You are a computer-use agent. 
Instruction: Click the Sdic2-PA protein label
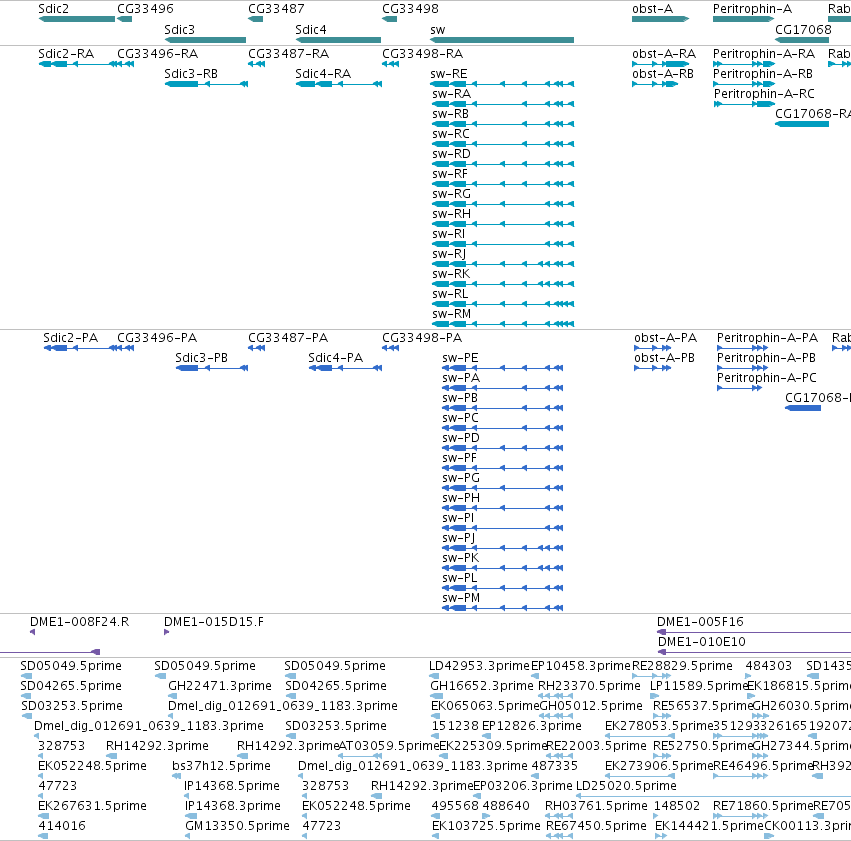coord(71,338)
